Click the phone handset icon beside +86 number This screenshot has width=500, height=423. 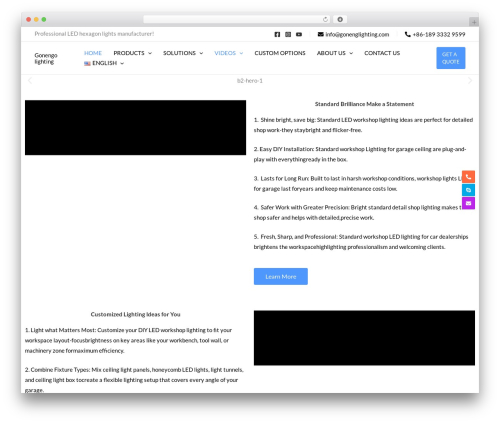[x=407, y=34]
